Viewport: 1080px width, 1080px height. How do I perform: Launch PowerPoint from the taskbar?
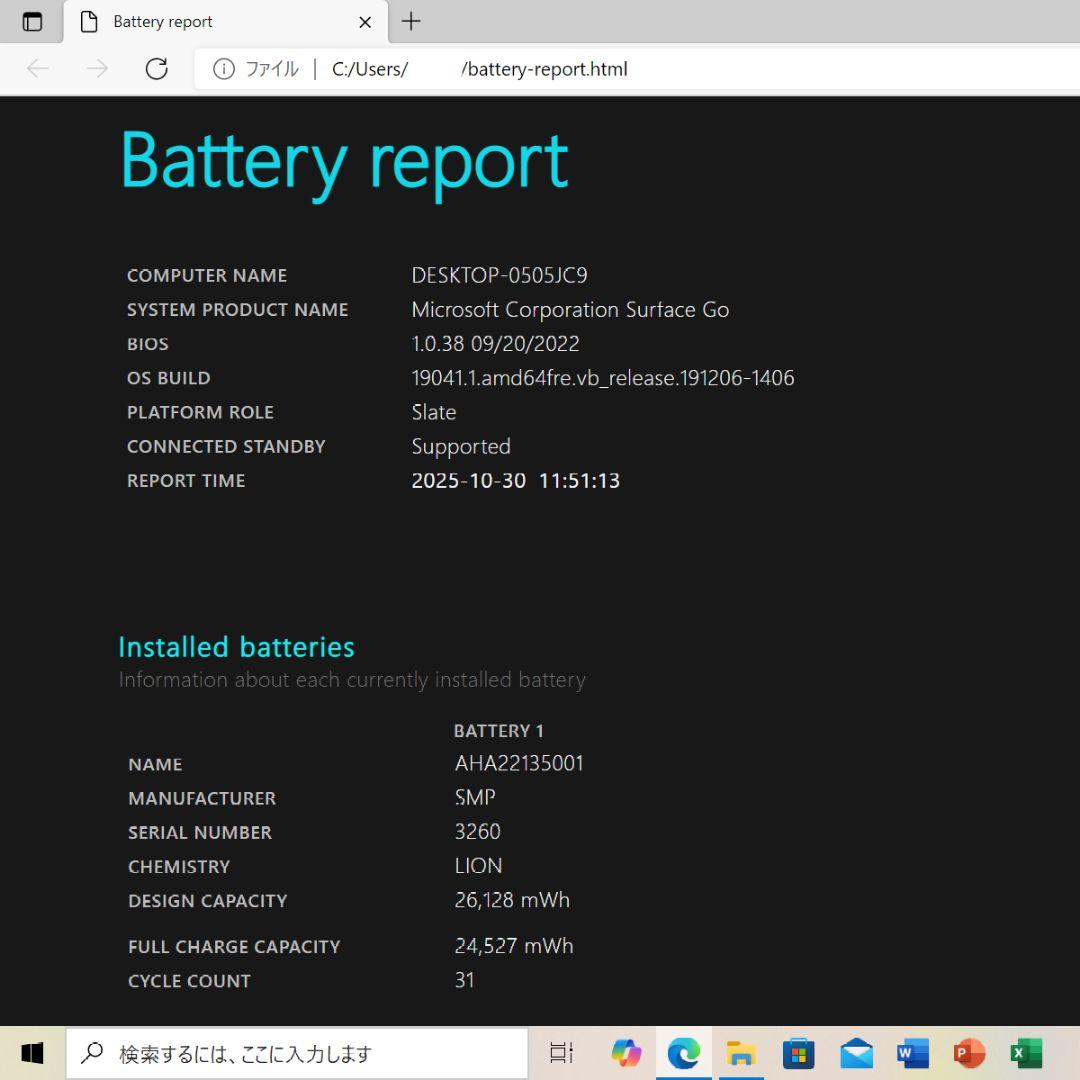969,1053
